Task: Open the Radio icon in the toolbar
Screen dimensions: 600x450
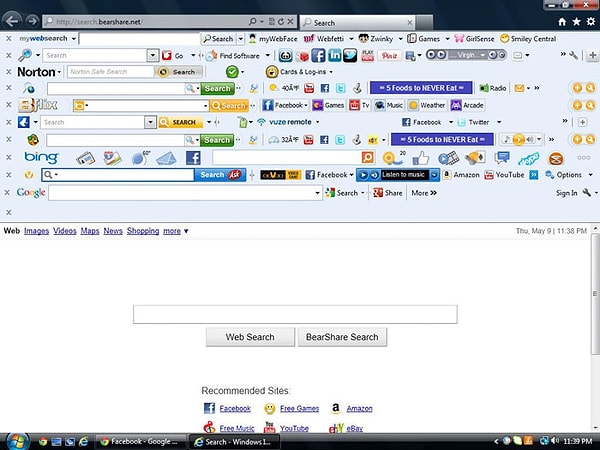Action: [x=484, y=88]
